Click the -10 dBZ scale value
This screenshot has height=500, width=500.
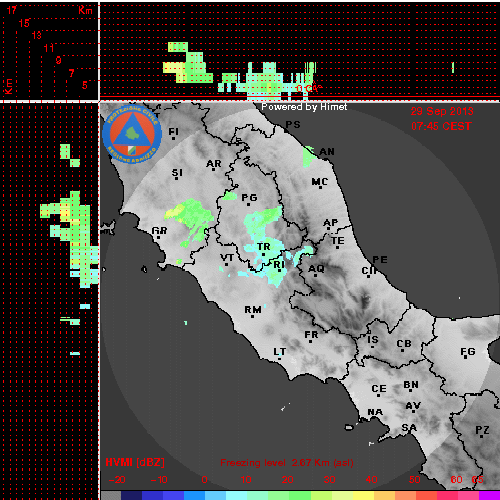pyautogui.click(x=159, y=480)
